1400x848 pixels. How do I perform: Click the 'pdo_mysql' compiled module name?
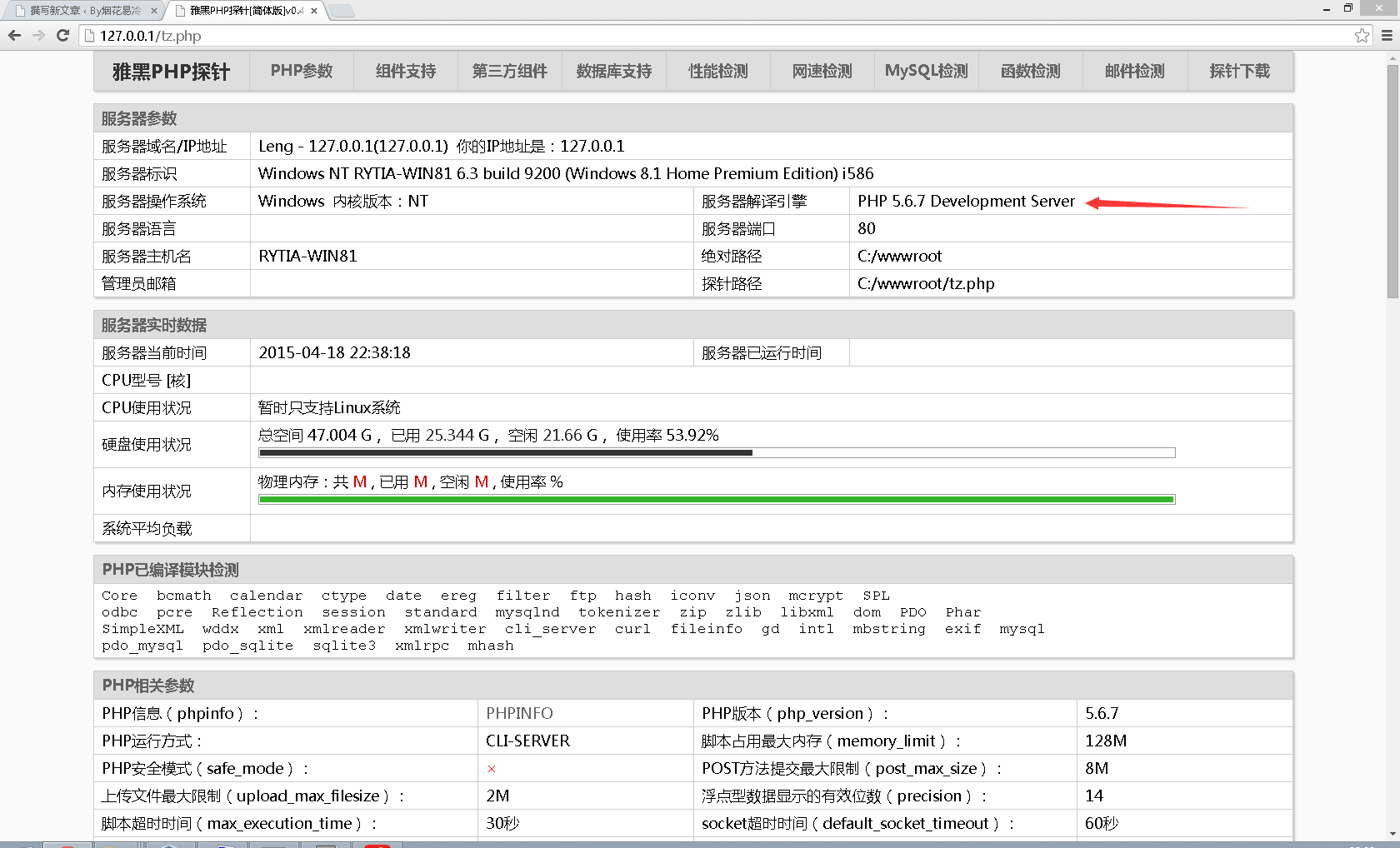click(142, 646)
